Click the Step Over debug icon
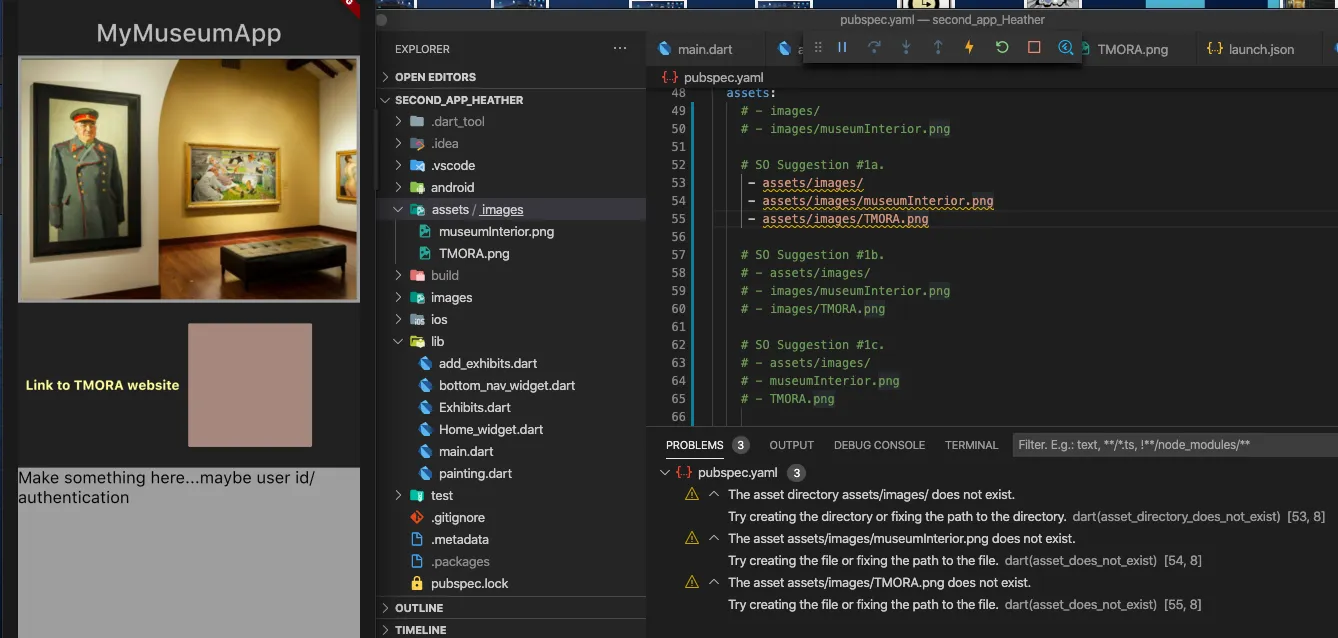1338x638 pixels. click(874, 47)
